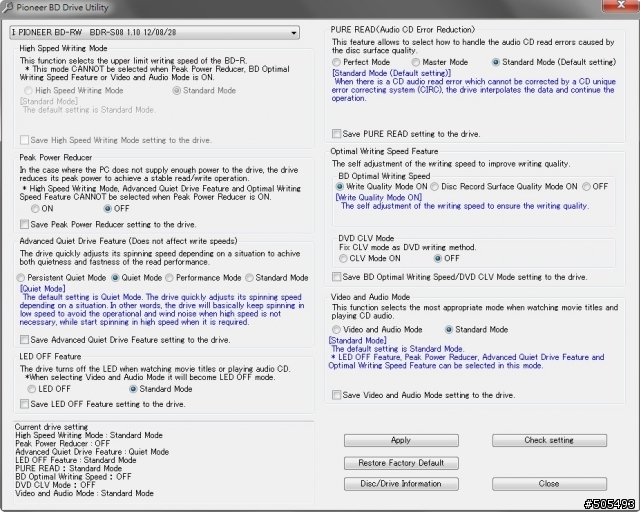Click 'PURE READ : Standard Mode' status line
This screenshot has height=512, width=640.
click(x=69, y=468)
